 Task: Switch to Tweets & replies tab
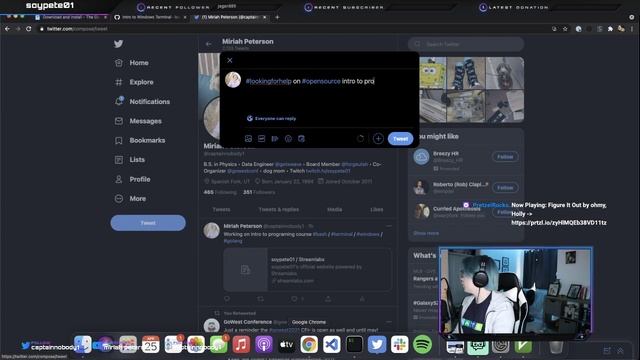(278, 209)
